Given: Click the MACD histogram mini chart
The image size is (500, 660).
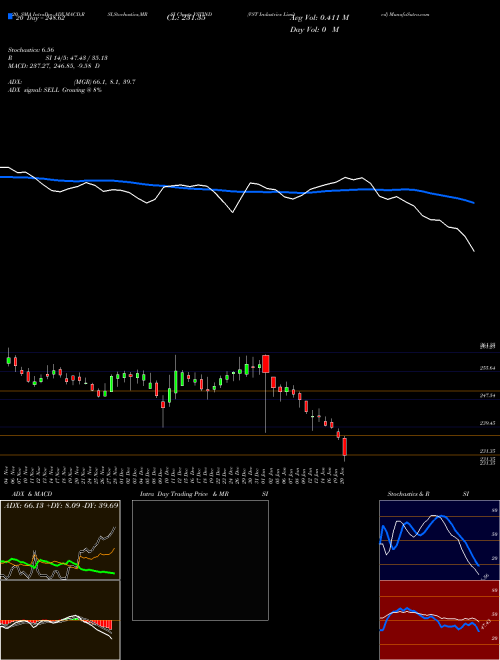Looking at the screenshot, I should pos(60,620).
